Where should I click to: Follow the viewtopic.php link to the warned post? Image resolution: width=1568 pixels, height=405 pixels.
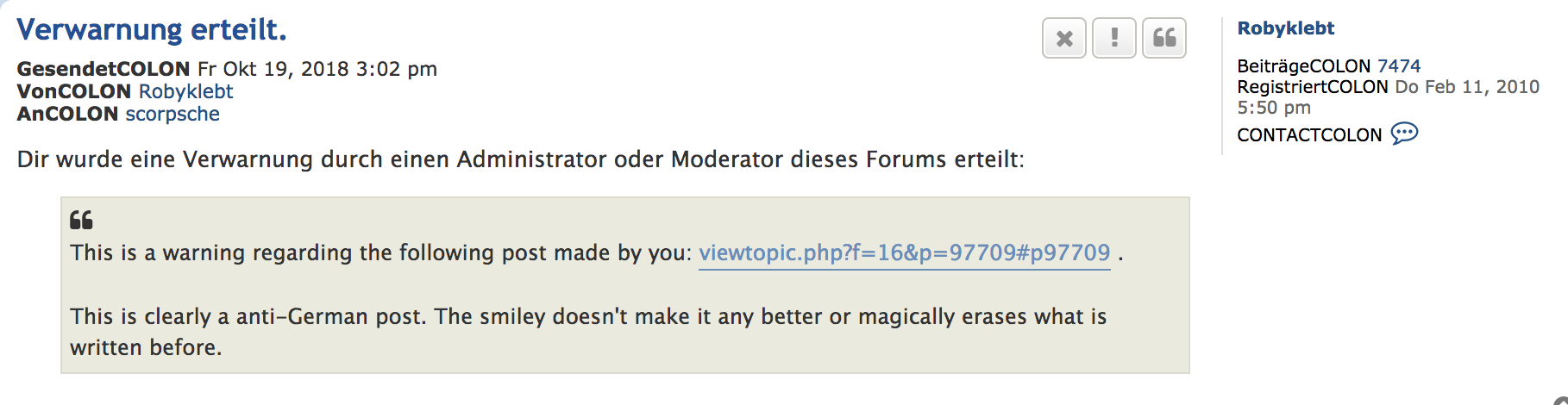(x=904, y=252)
